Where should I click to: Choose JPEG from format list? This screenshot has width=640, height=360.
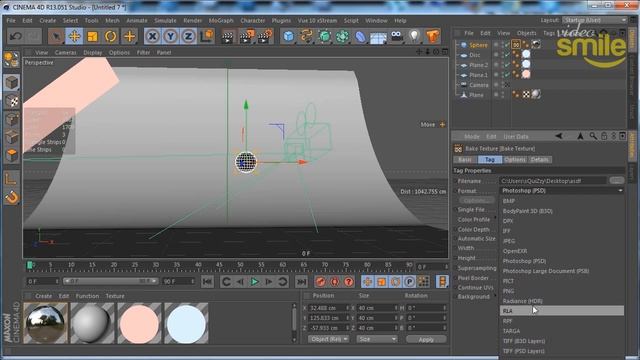click(509, 241)
